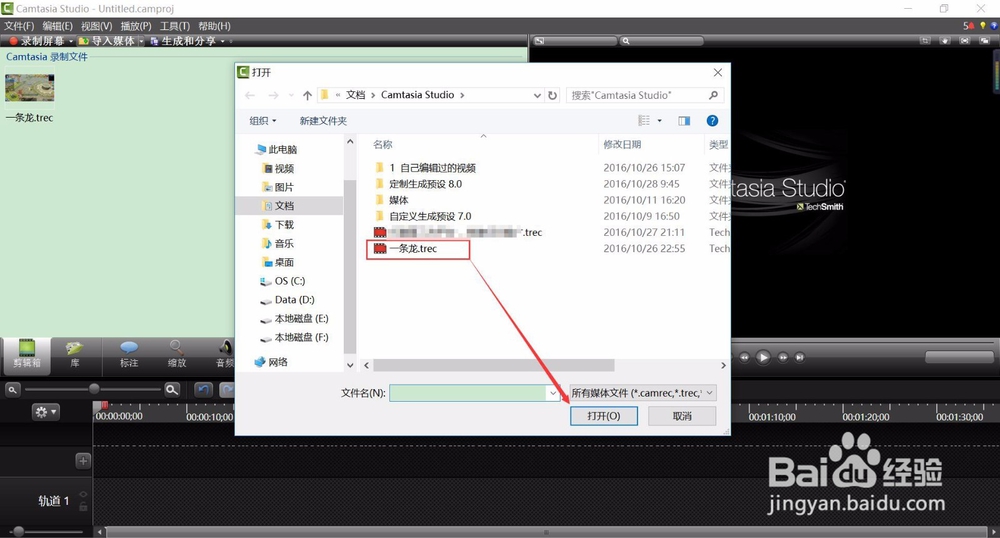This screenshot has height=538, width=1000.
Task: Open the 工具(T) menu
Action: pyautogui.click(x=175, y=26)
